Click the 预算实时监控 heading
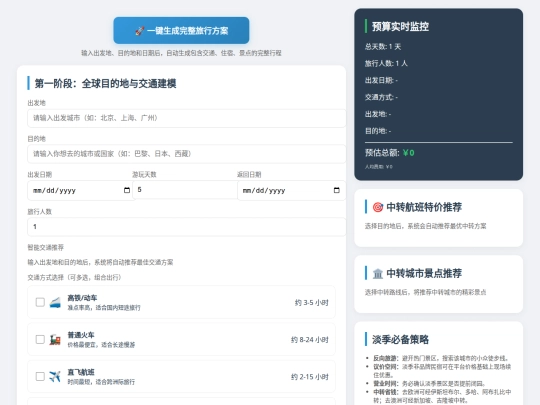Screen dimensions: 540x405 (x=400, y=27)
